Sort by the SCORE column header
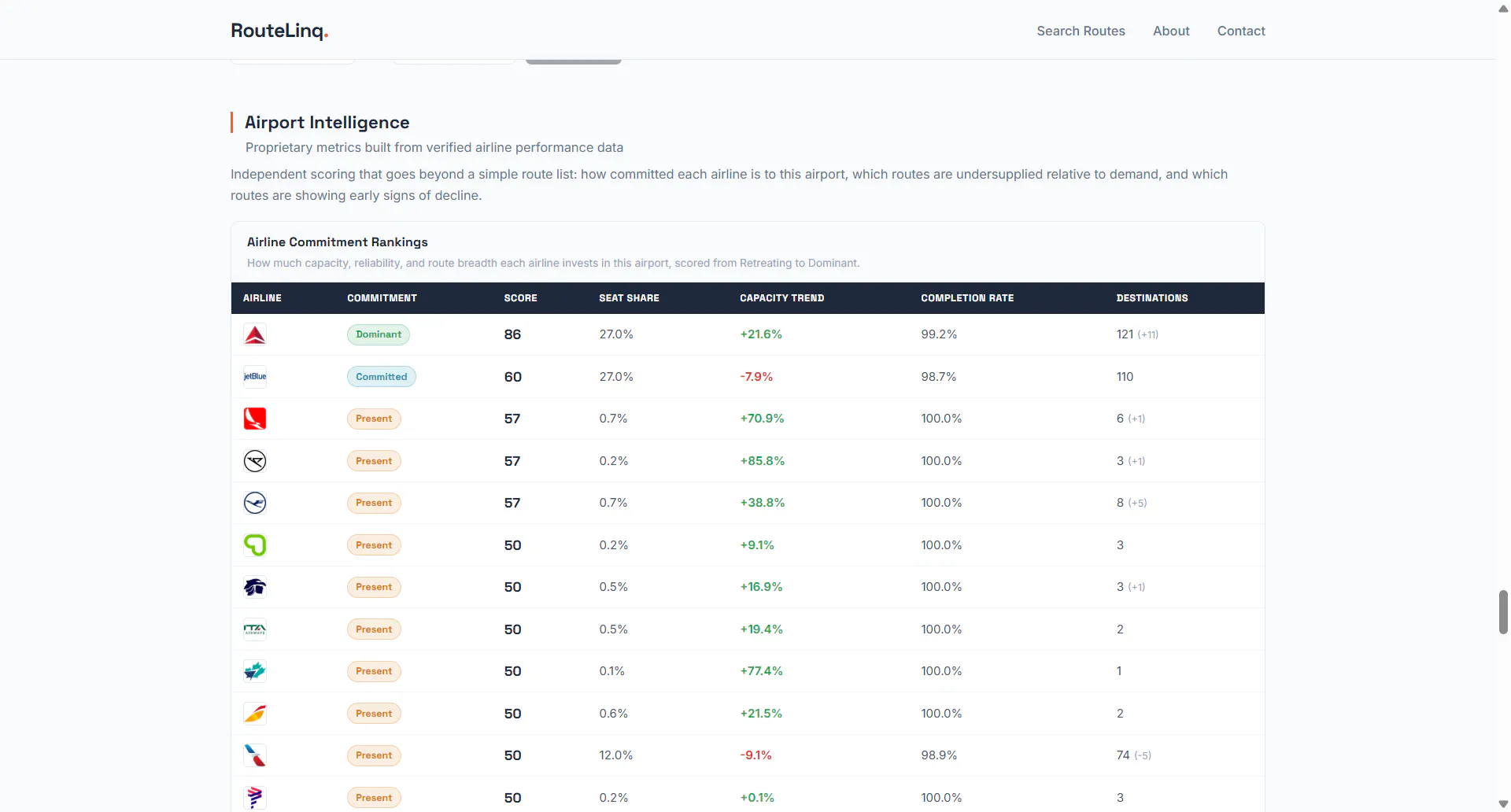This screenshot has width=1511, height=812. coord(520,298)
